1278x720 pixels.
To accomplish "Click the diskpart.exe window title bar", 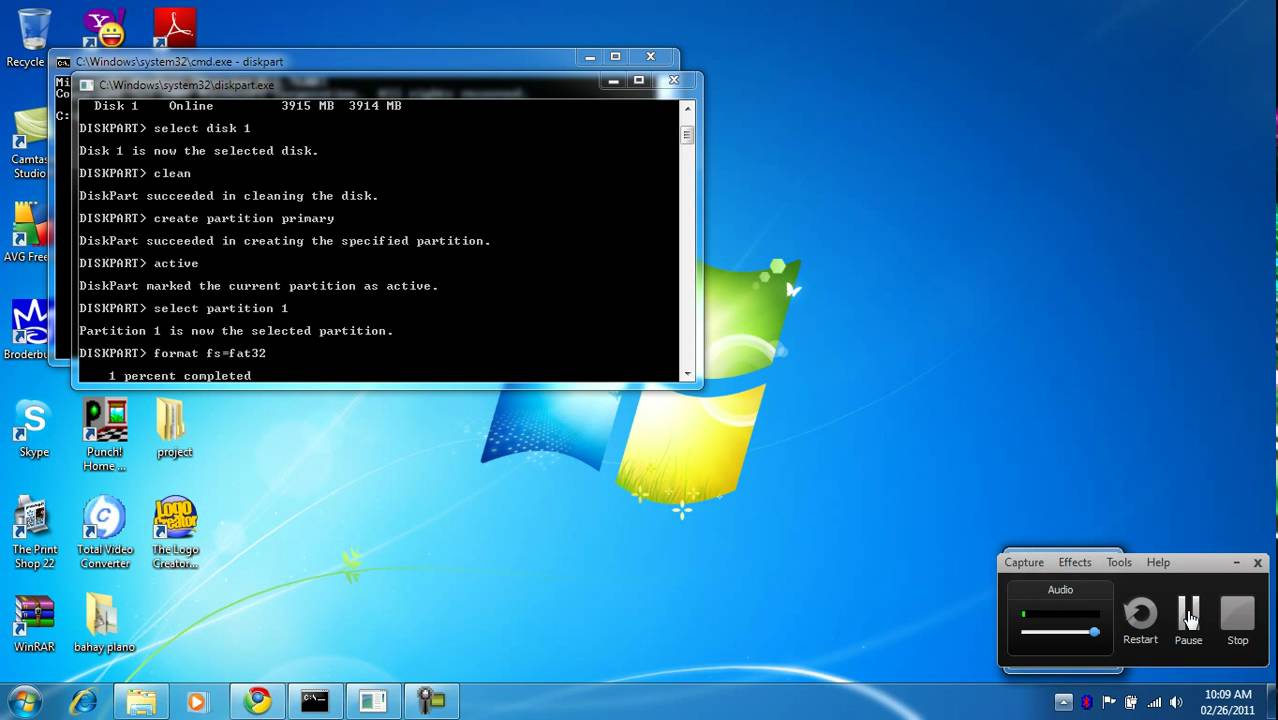I will [x=340, y=85].
